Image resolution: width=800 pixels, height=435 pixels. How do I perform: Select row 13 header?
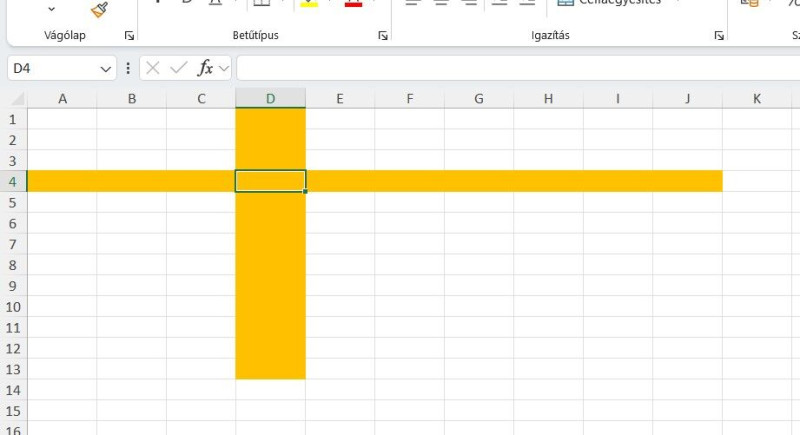[13, 369]
